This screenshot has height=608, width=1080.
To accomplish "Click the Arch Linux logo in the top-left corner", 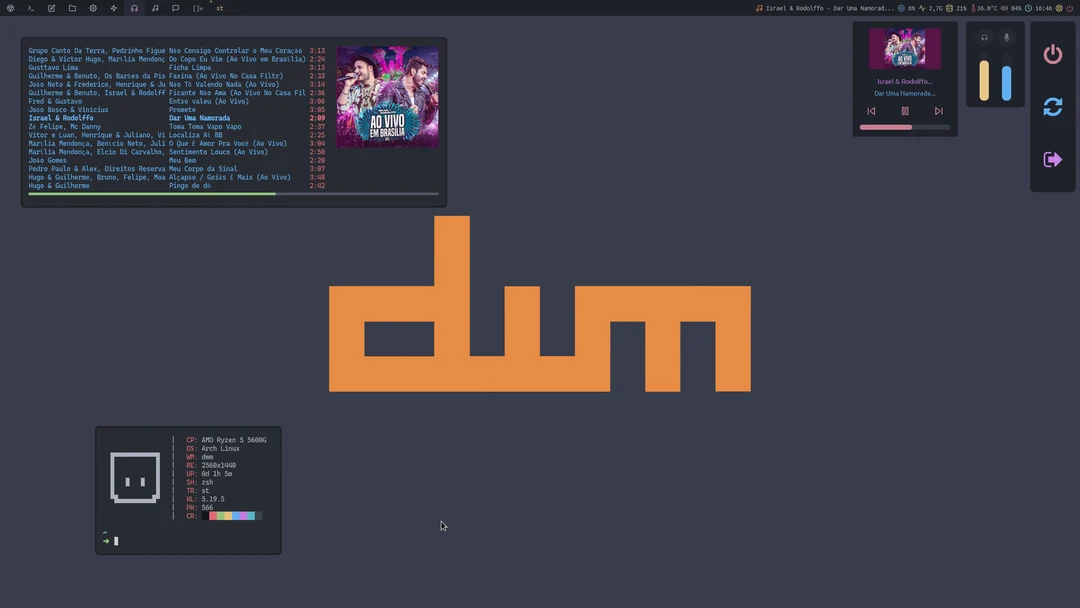I will point(10,8).
